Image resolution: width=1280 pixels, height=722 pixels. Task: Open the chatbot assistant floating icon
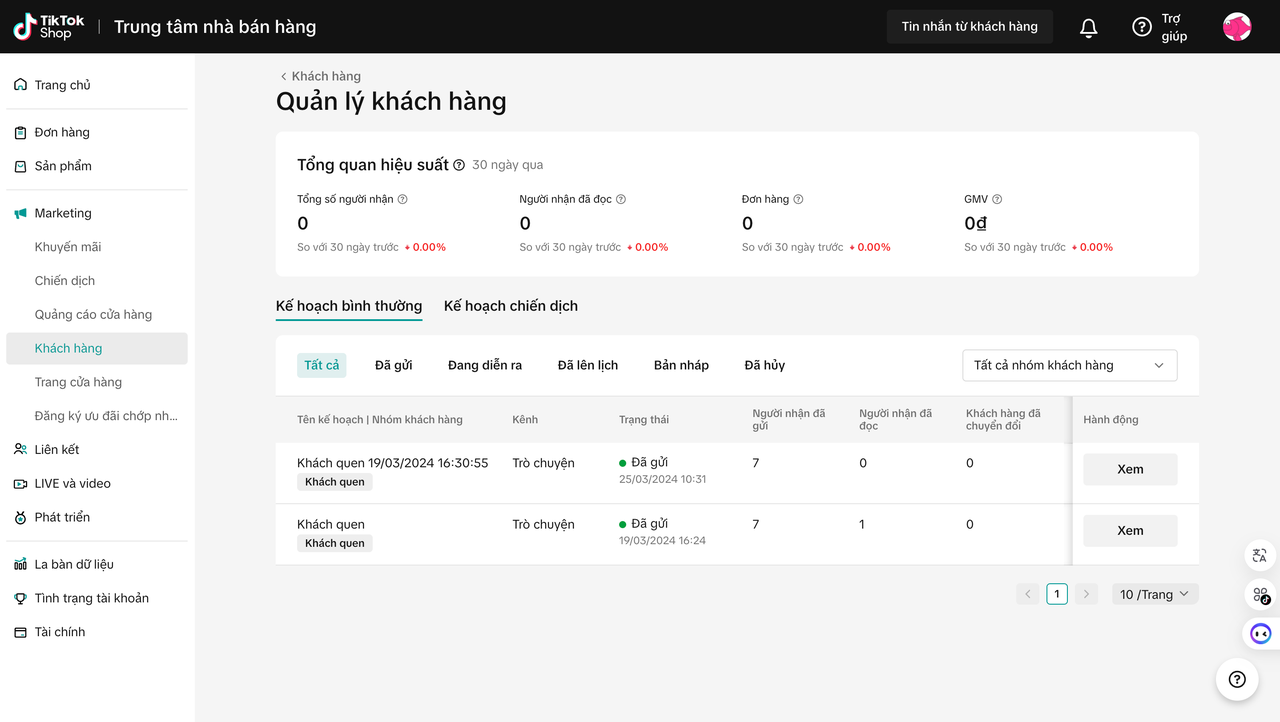click(1260, 633)
